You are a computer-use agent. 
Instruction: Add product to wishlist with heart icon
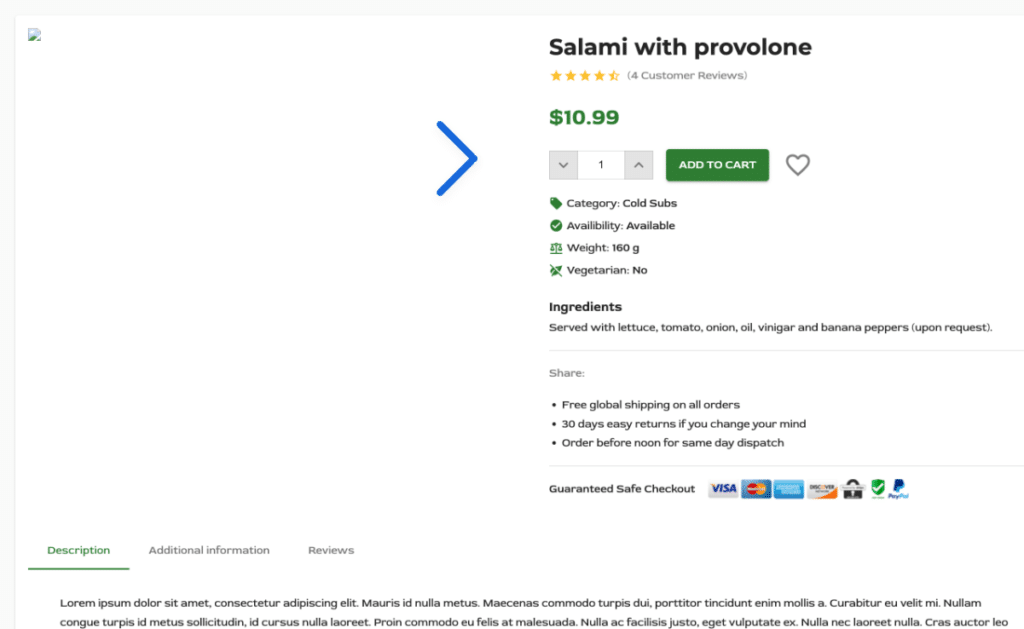tap(797, 165)
